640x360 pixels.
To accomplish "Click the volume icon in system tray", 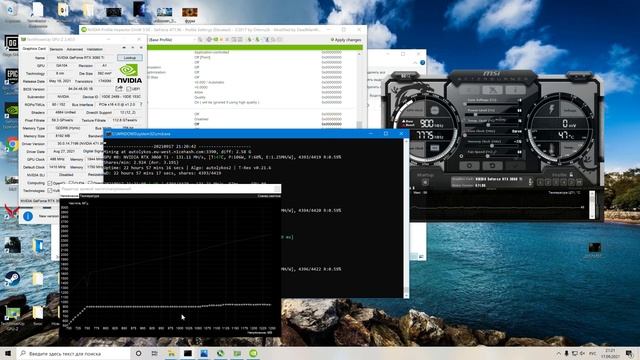I will [582, 353].
